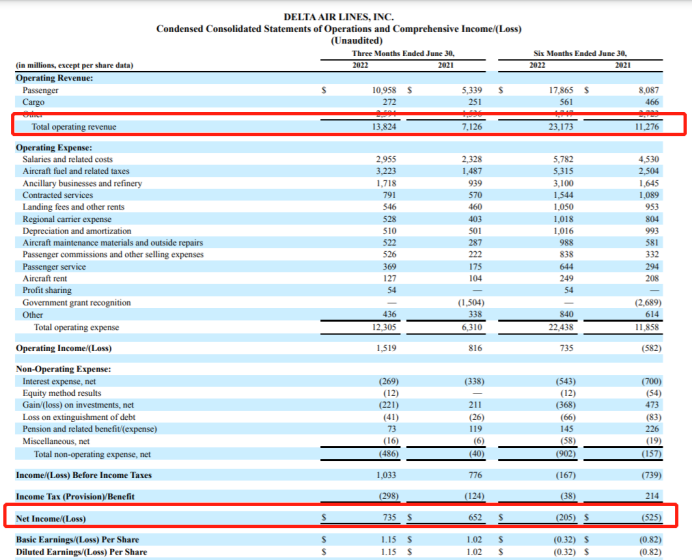Click the 'Regional carrier expense' label
The height and width of the screenshot is (560, 692).
coord(67,219)
